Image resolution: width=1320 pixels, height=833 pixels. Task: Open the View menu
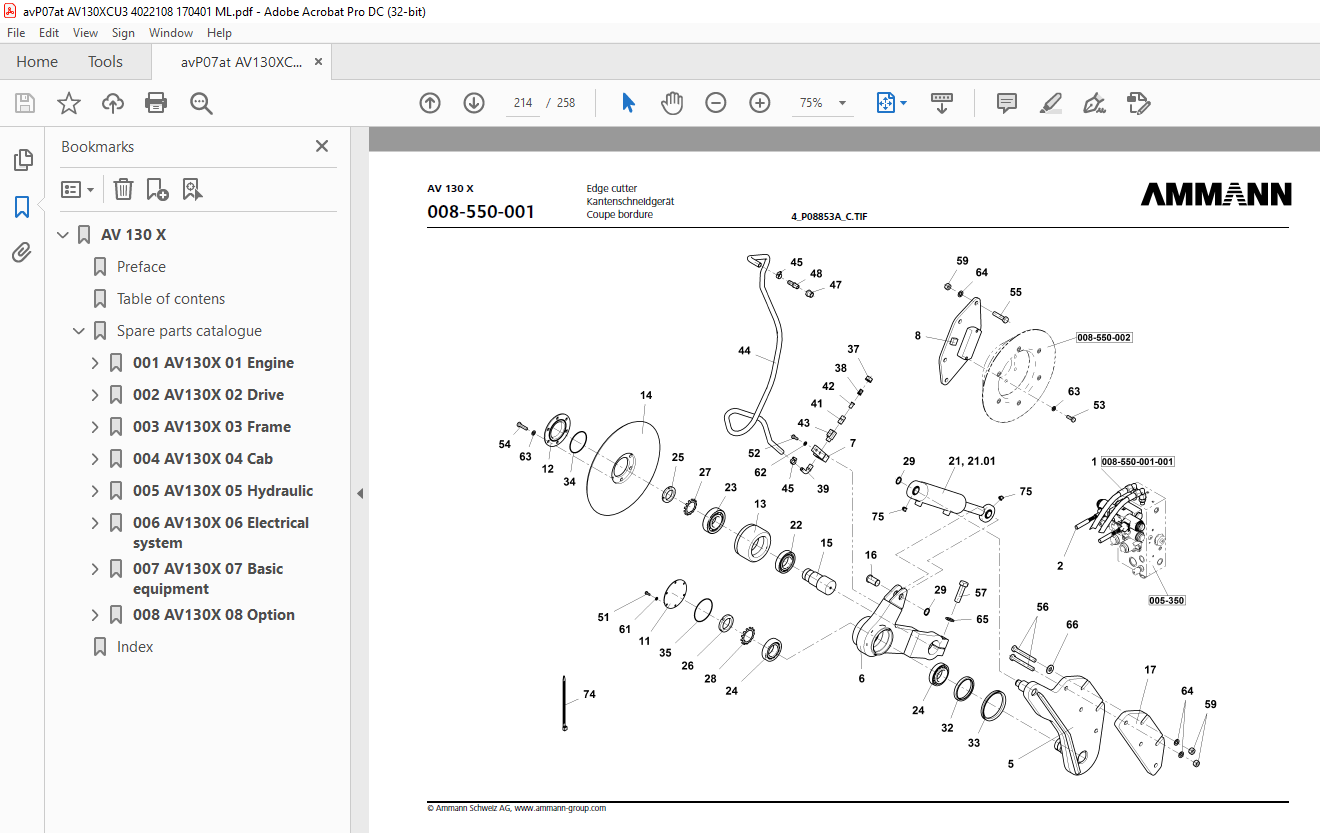pos(85,33)
